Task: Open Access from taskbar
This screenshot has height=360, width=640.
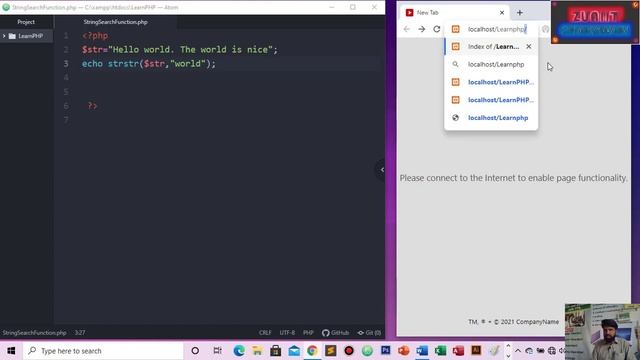Action: coord(458,351)
